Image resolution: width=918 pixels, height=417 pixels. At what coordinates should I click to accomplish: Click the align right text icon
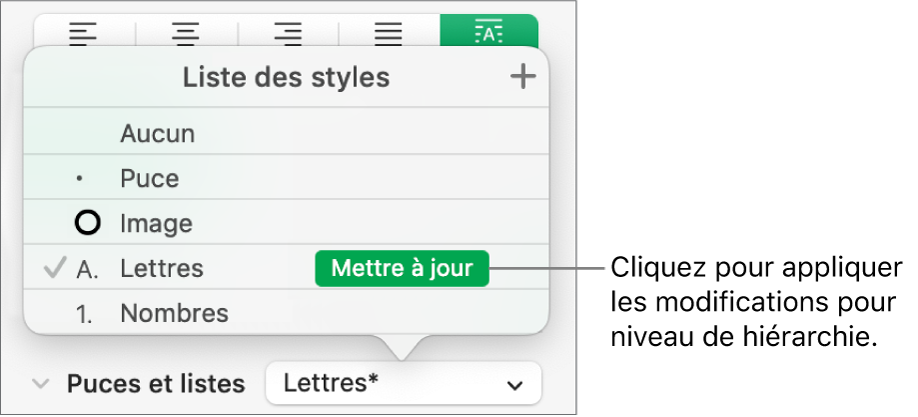(x=288, y=31)
